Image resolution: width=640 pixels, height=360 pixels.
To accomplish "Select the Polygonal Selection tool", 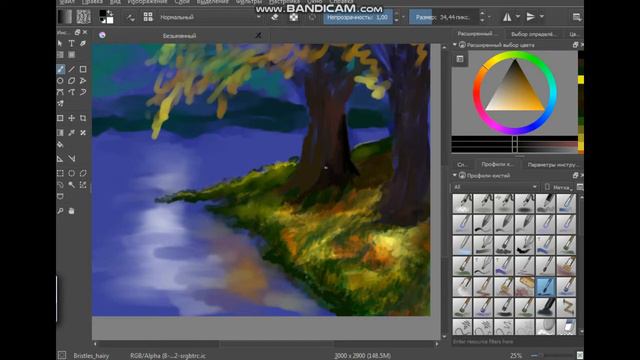I will tap(83, 173).
